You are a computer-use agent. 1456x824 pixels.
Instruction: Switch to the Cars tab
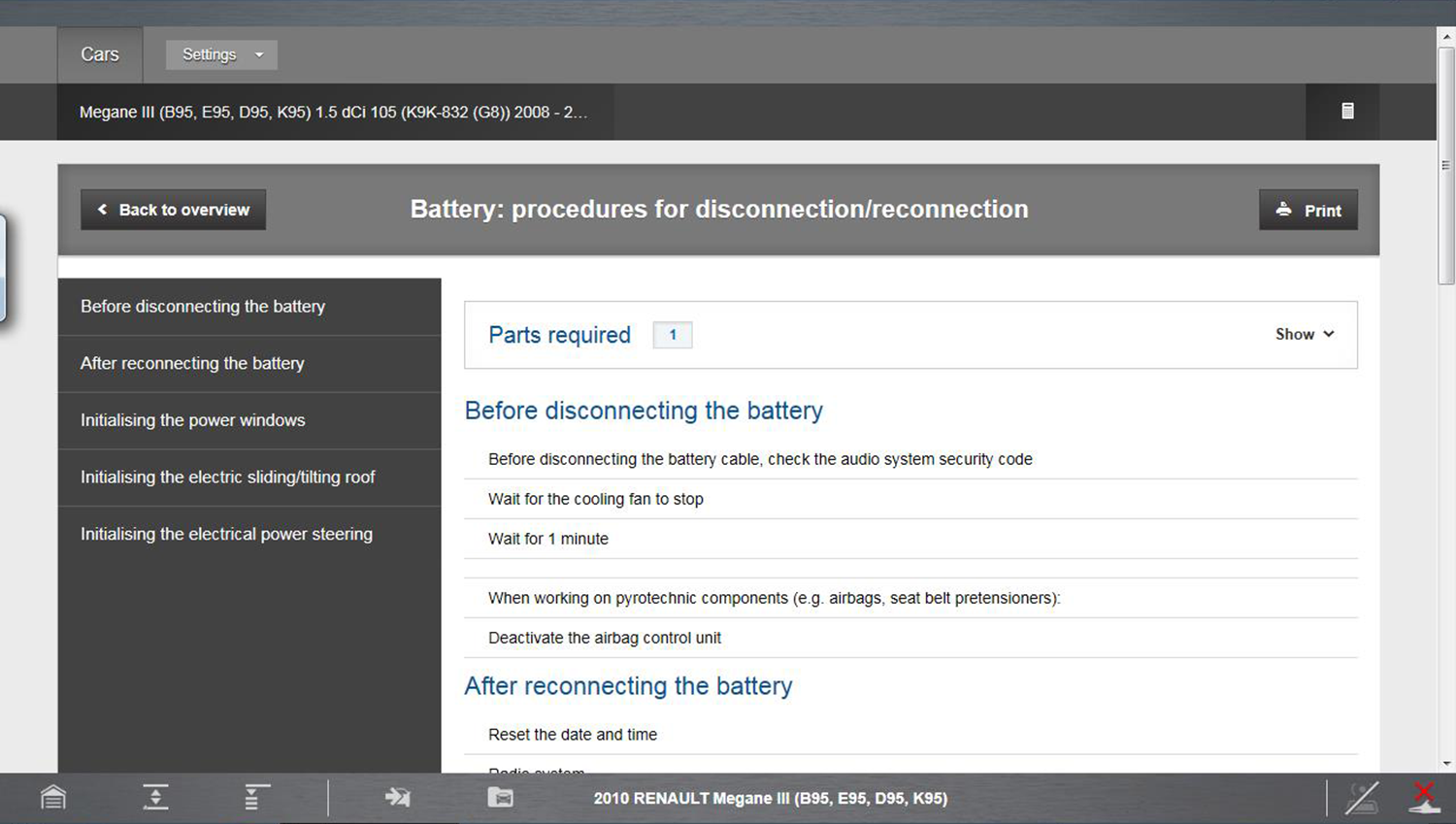pos(100,54)
